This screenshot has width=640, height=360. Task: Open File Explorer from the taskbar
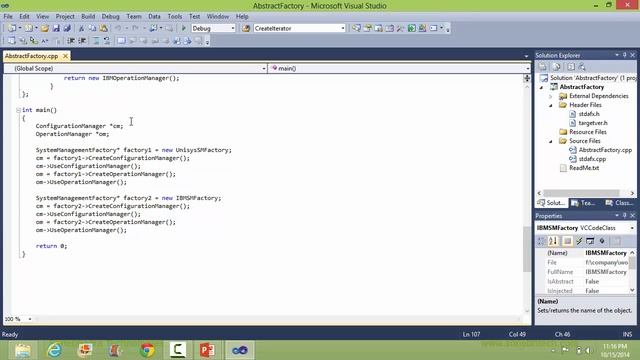23,350
